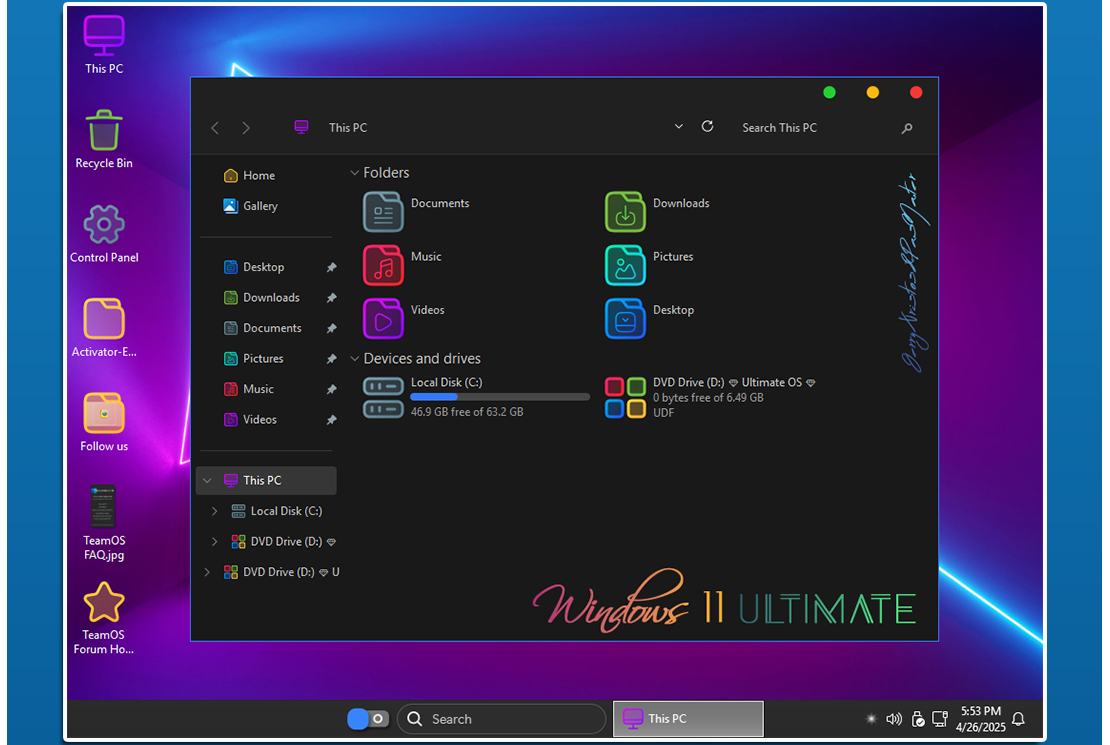Open the Videos folder icon

[383, 319]
